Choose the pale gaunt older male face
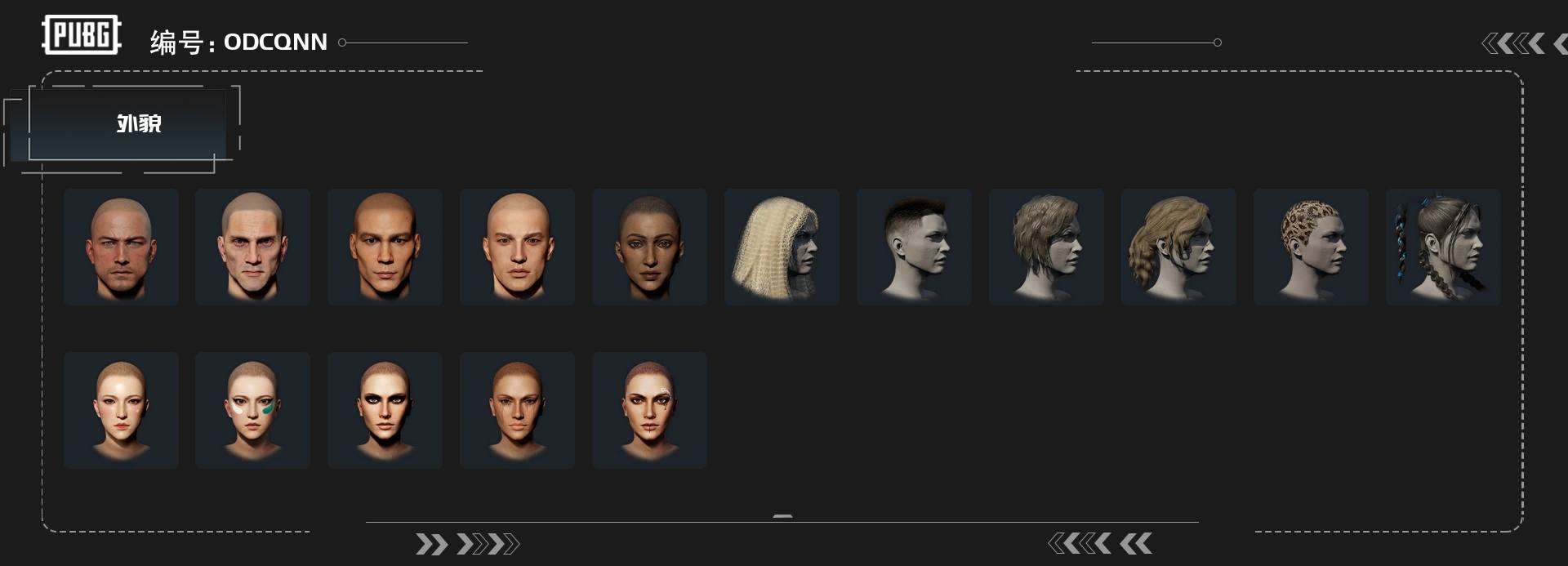Image resolution: width=1568 pixels, height=566 pixels. tap(253, 247)
